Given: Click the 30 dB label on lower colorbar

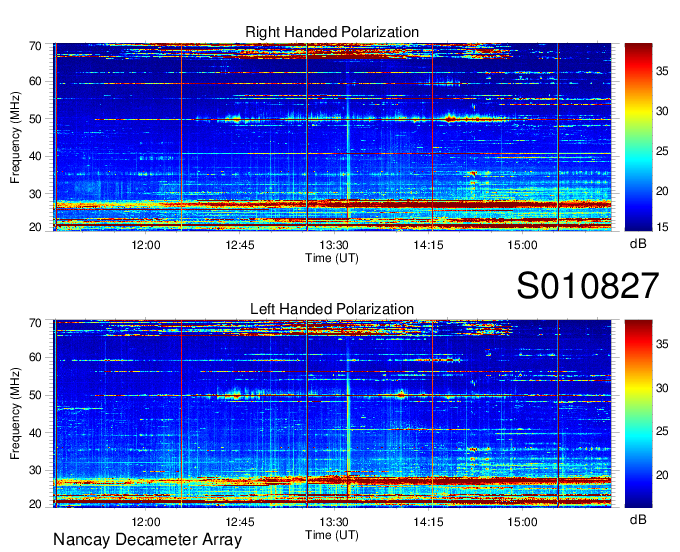Looking at the screenshot, I should coord(662,388).
